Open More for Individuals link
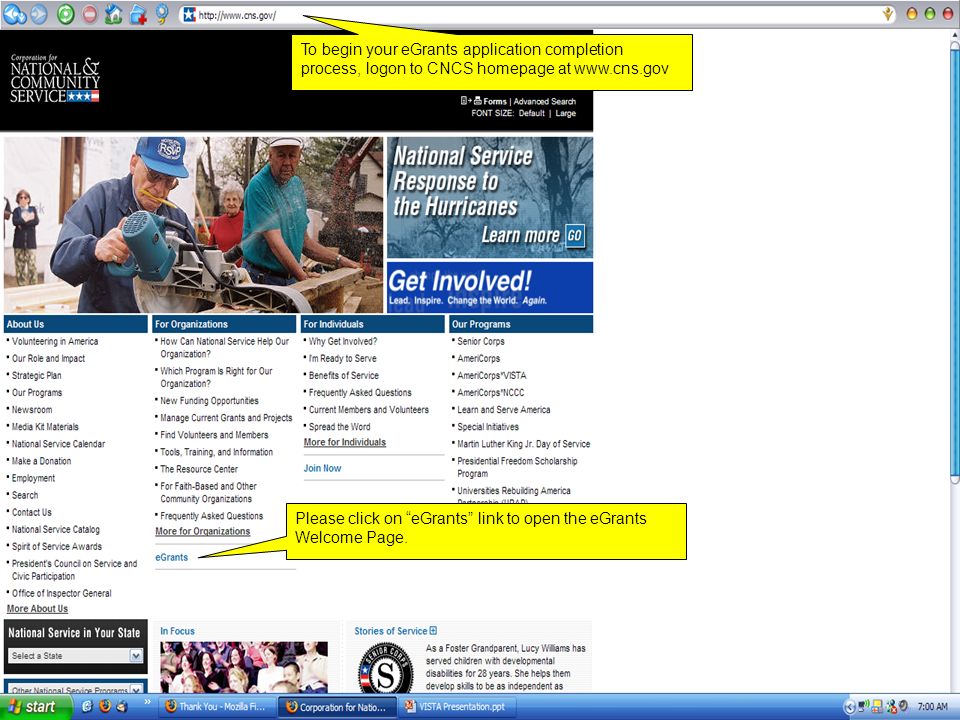Image resolution: width=960 pixels, height=720 pixels. [345, 442]
